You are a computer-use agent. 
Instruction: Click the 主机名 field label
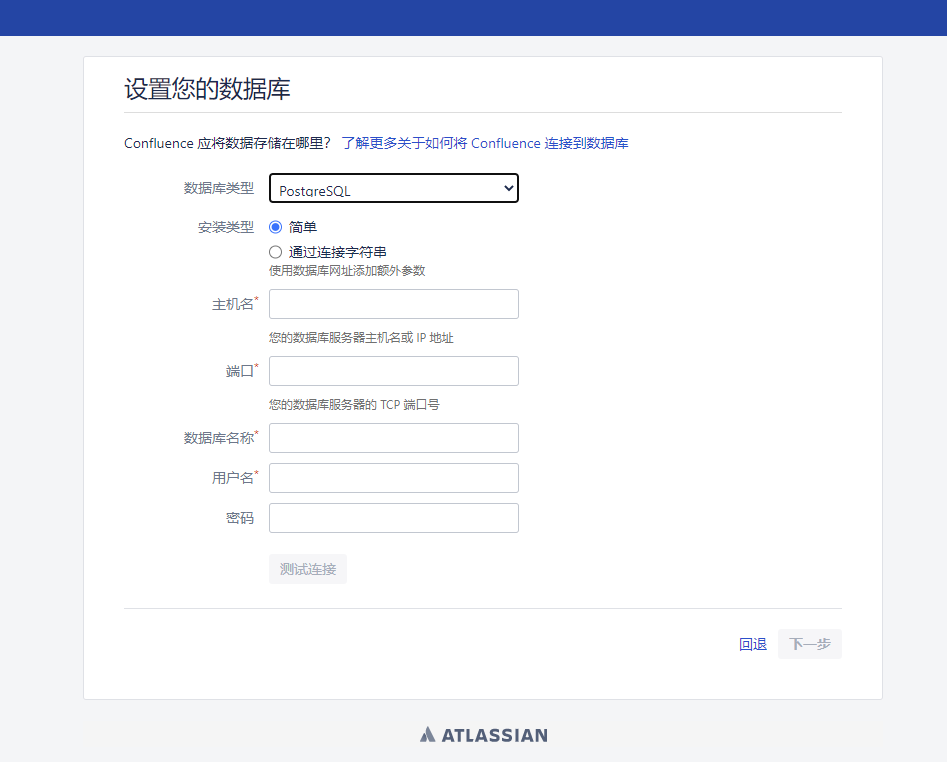[232, 304]
